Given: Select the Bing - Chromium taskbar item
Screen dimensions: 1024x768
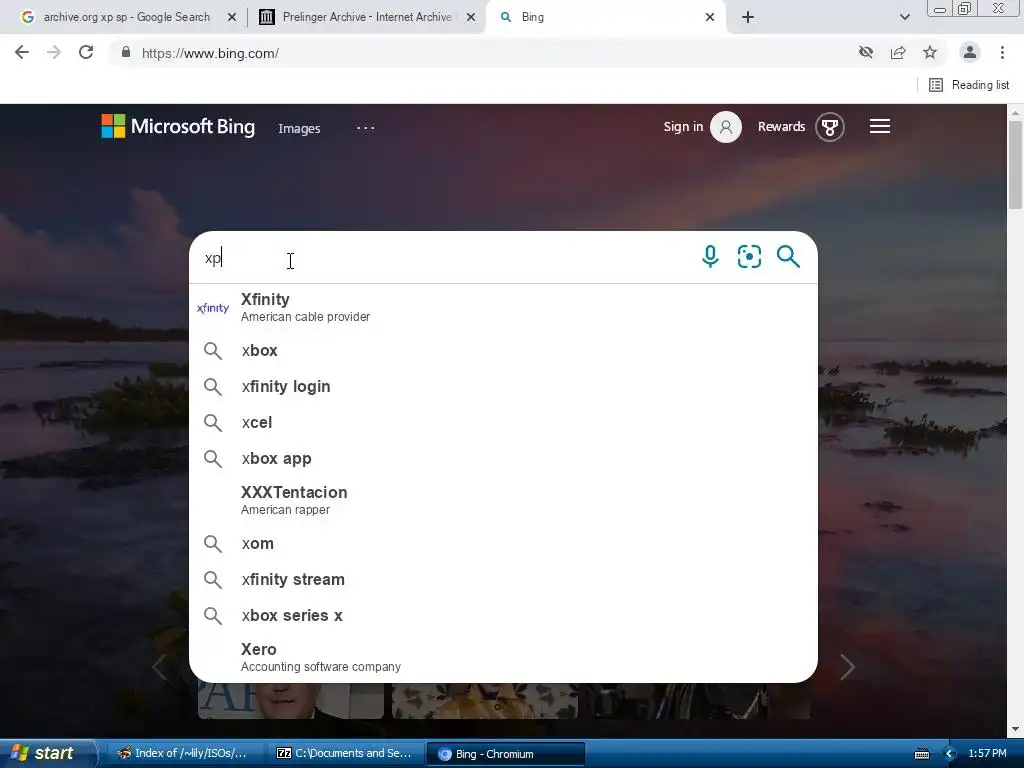Looking at the screenshot, I should point(505,754).
